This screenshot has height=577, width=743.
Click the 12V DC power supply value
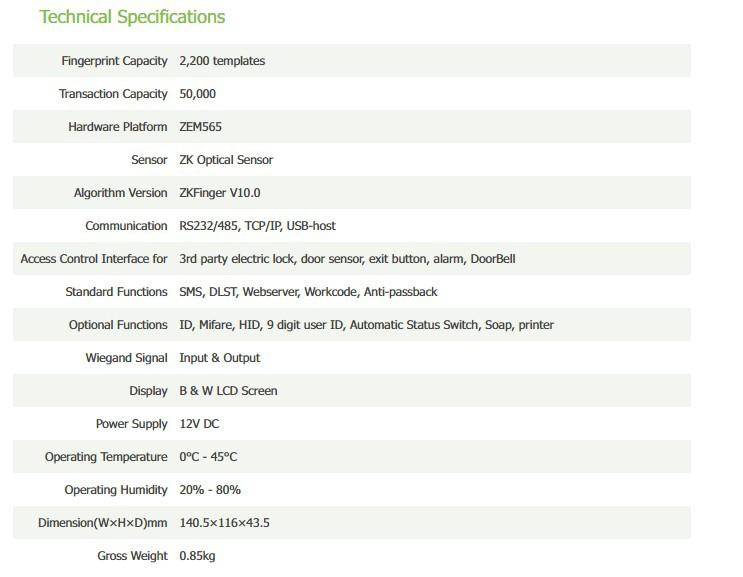tap(199, 424)
